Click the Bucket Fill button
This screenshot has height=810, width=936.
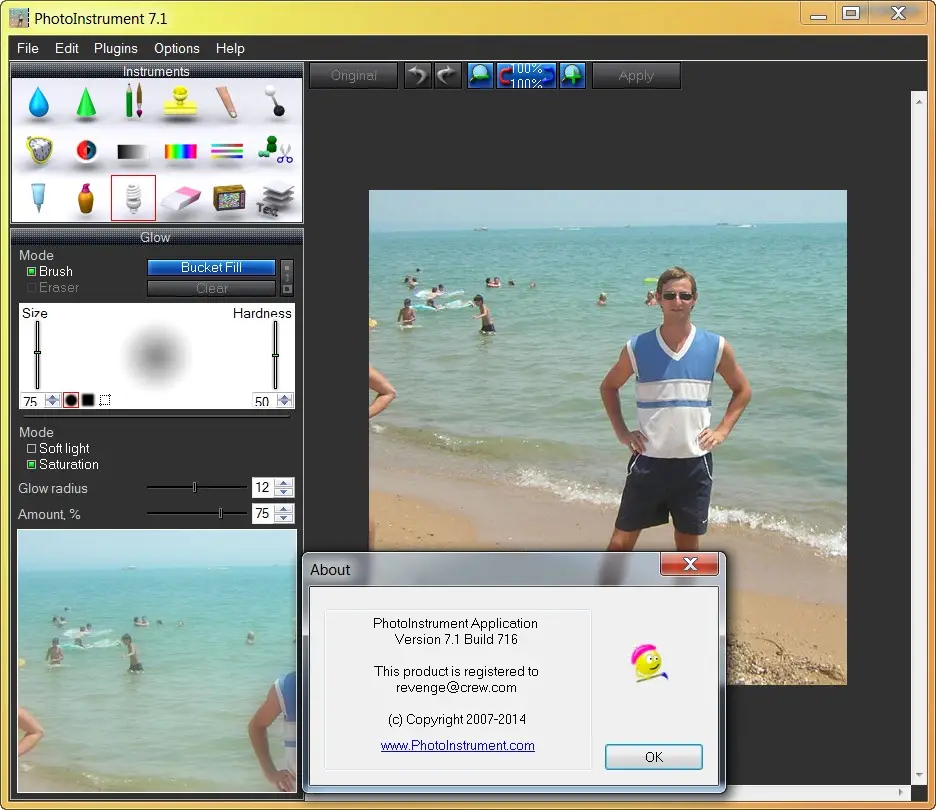[x=211, y=267]
